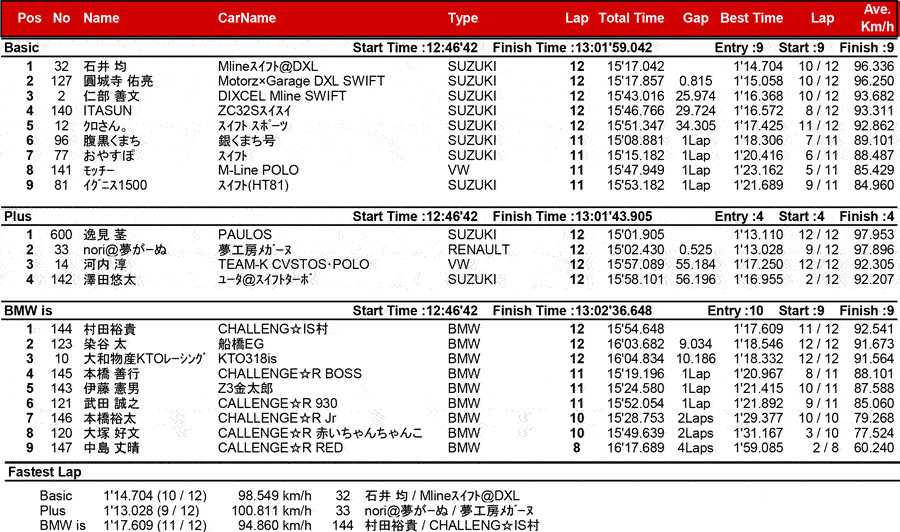Click best time 1'23.162
The height and width of the screenshot is (532, 900).
pos(758,170)
